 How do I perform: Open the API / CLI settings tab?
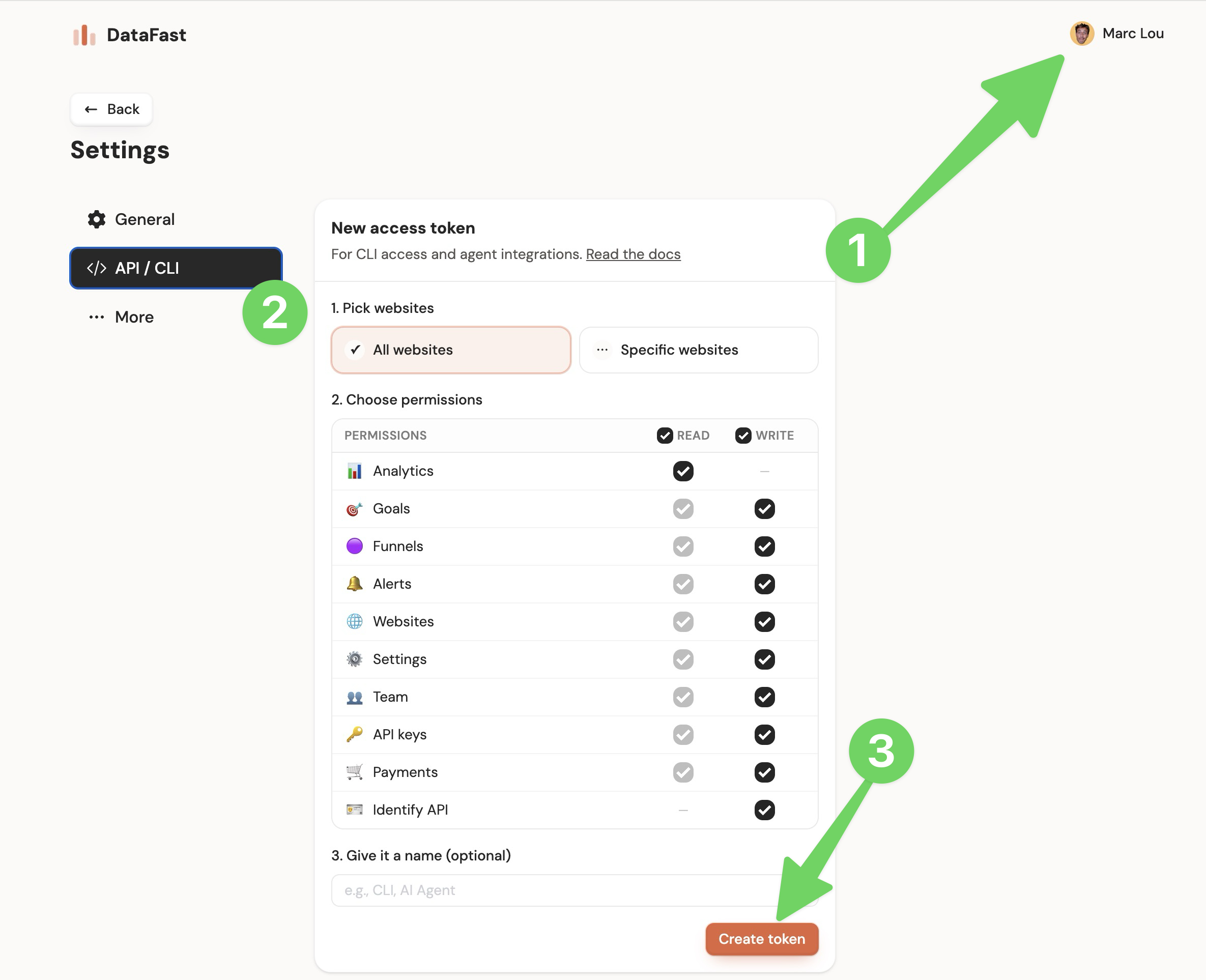(x=176, y=268)
